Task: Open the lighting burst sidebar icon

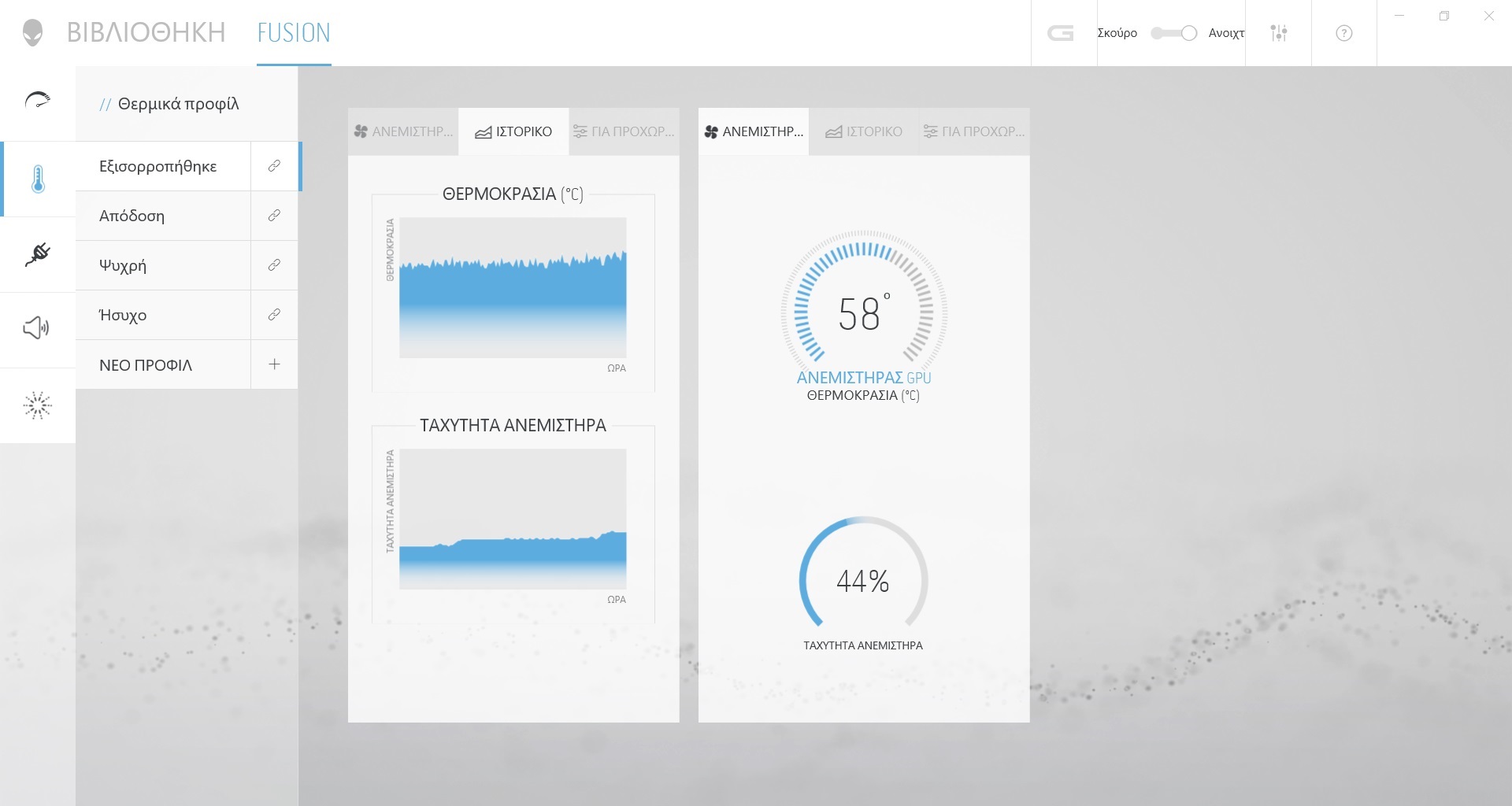Action: [38, 405]
